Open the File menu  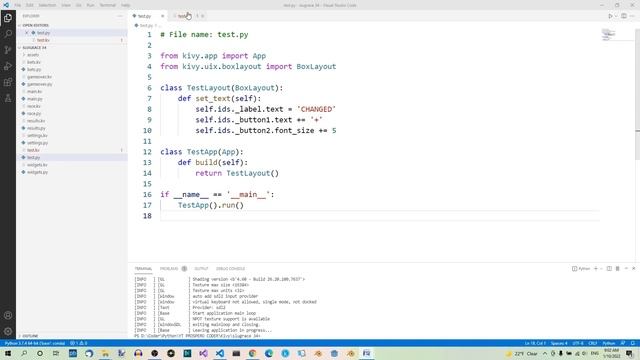point(18,5)
